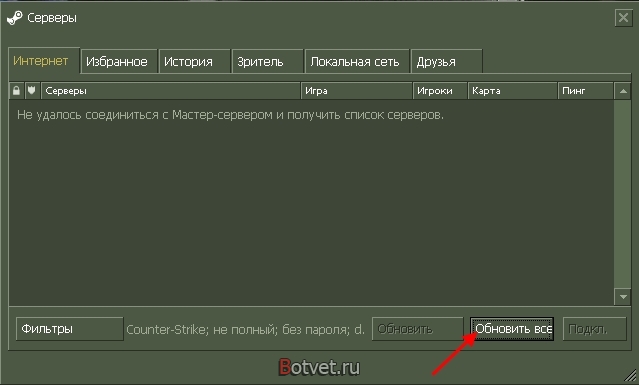Sort by VAC shield icon column
Image resolution: width=639 pixels, height=385 pixels.
32,91
